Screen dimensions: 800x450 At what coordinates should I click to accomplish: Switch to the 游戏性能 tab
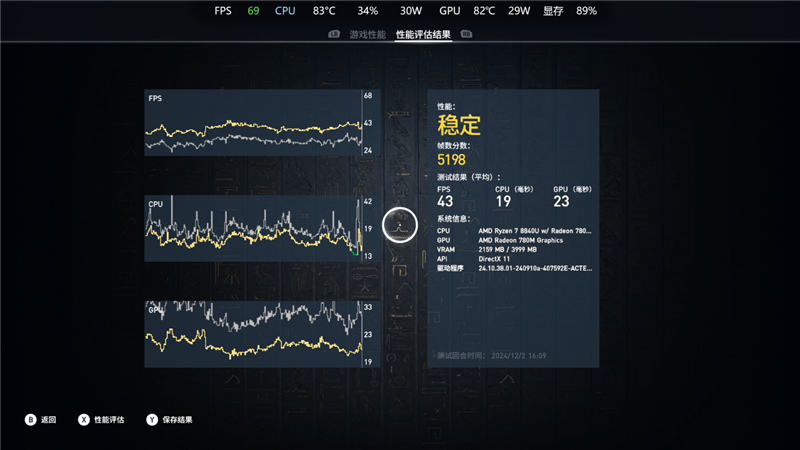(x=367, y=35)
